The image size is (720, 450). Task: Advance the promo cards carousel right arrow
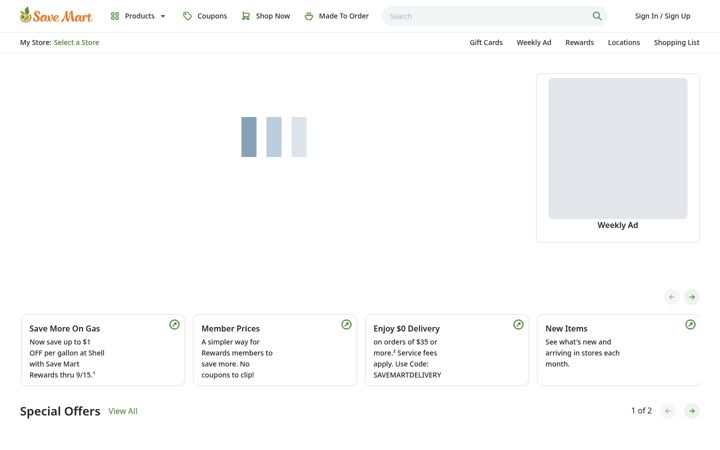pyautogui.click(x=692, y=297)
